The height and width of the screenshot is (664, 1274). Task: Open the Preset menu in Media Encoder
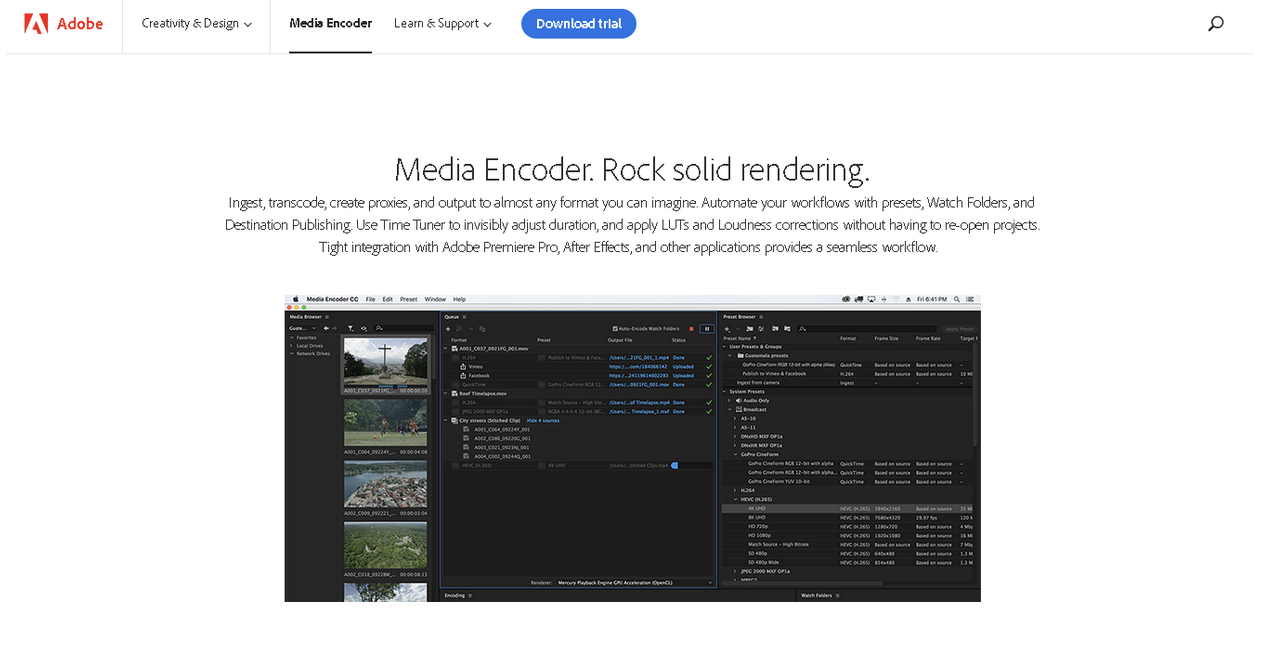coord(408,299)
